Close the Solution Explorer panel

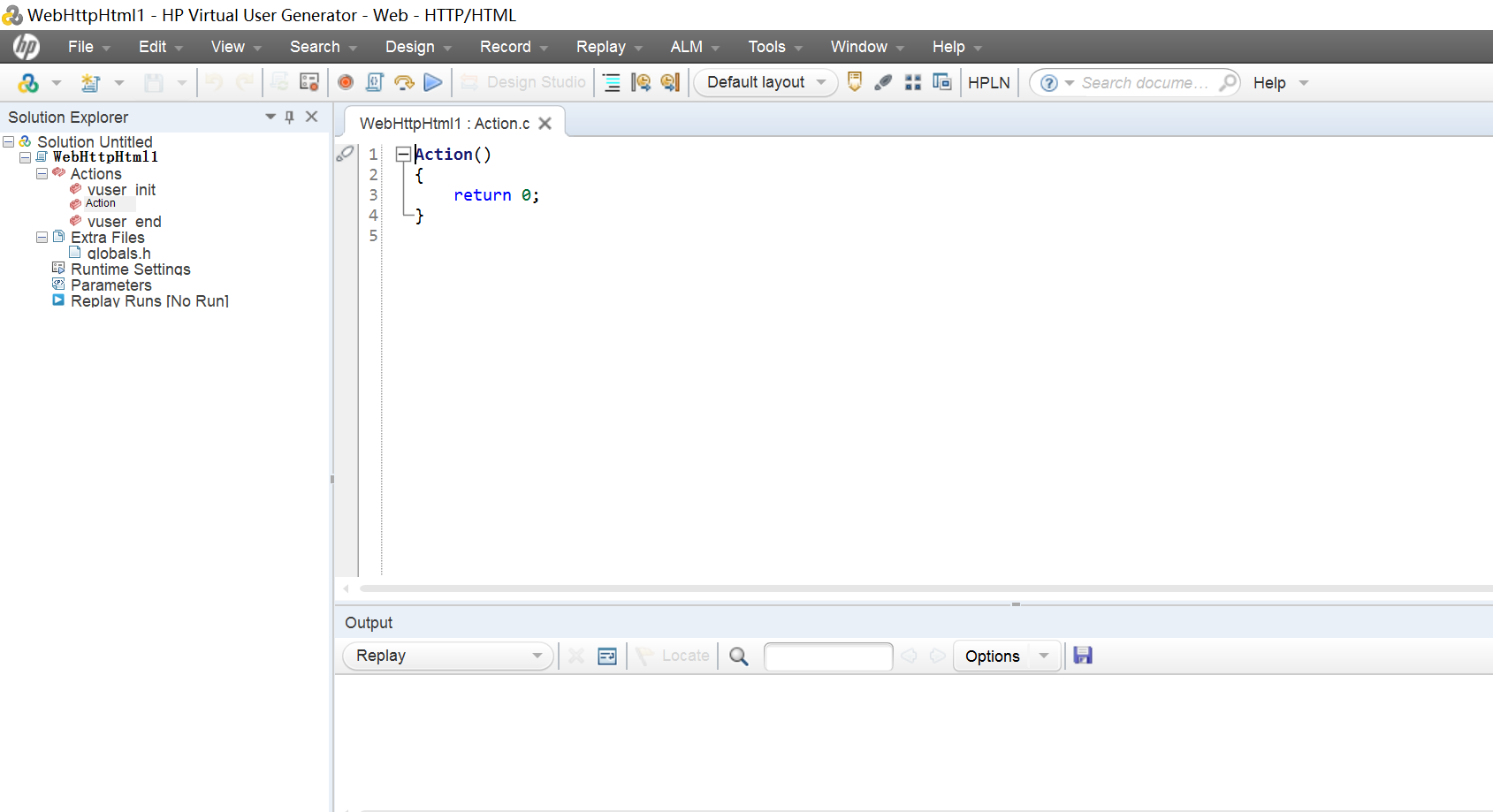pos(311,117)
